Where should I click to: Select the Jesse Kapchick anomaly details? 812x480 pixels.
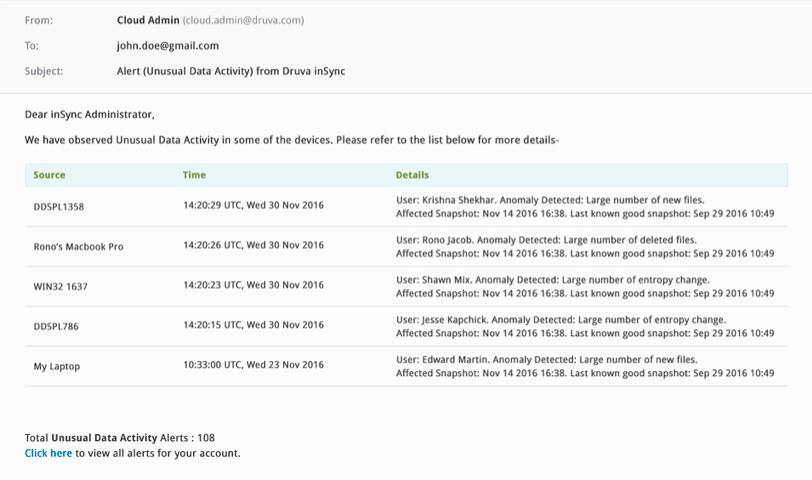coord(584,326)
